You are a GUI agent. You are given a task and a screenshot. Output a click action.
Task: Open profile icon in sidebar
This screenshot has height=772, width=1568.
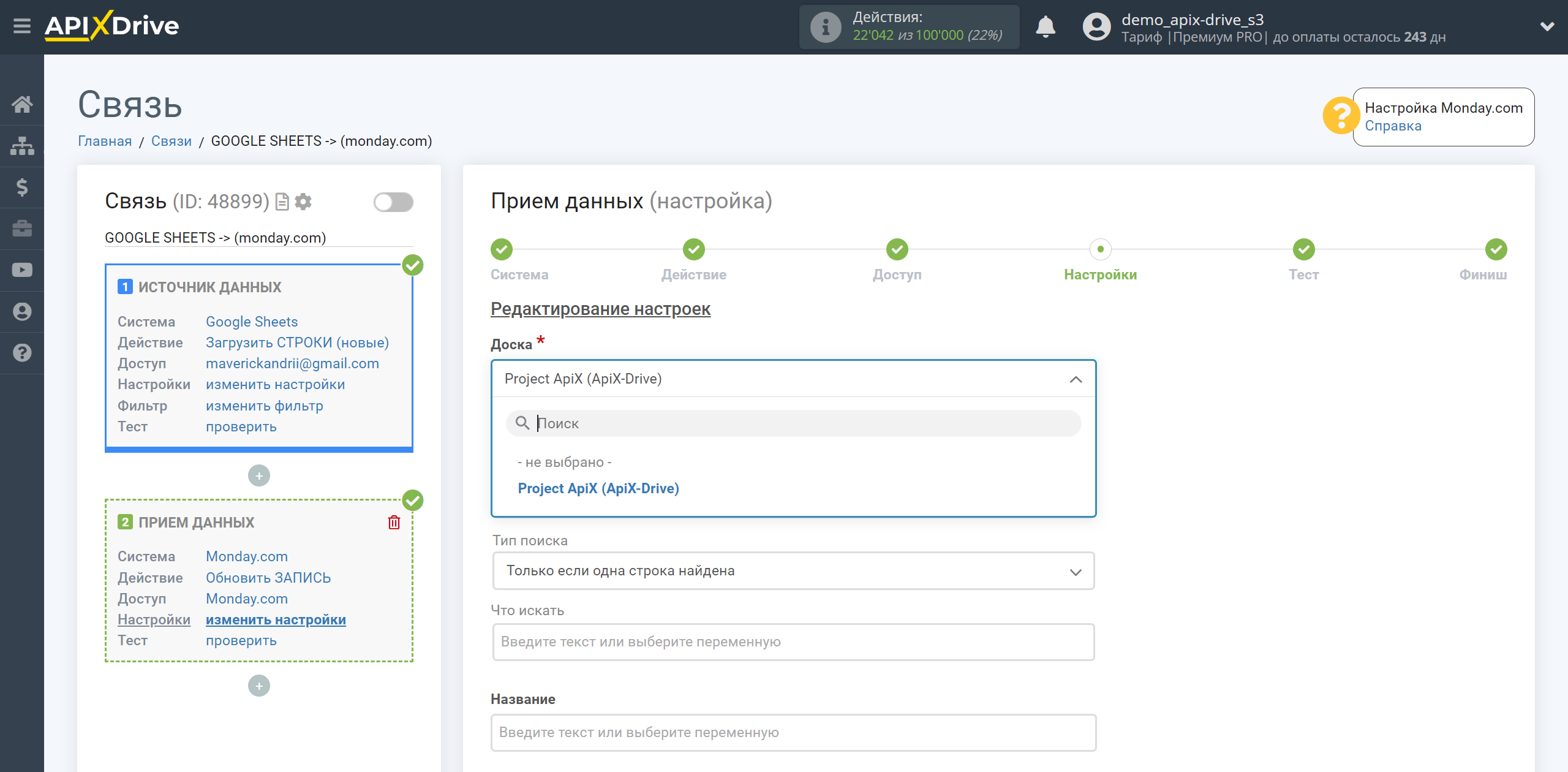pos(22,311)
